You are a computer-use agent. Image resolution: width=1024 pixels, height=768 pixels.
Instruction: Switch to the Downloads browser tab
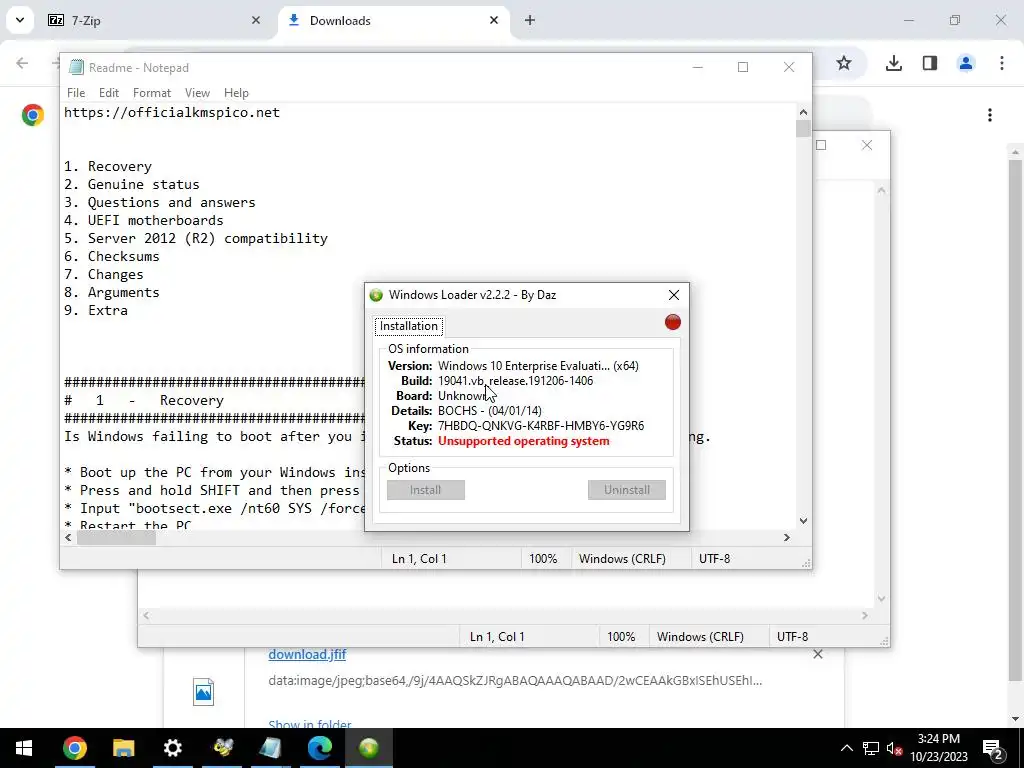(394, 20)
